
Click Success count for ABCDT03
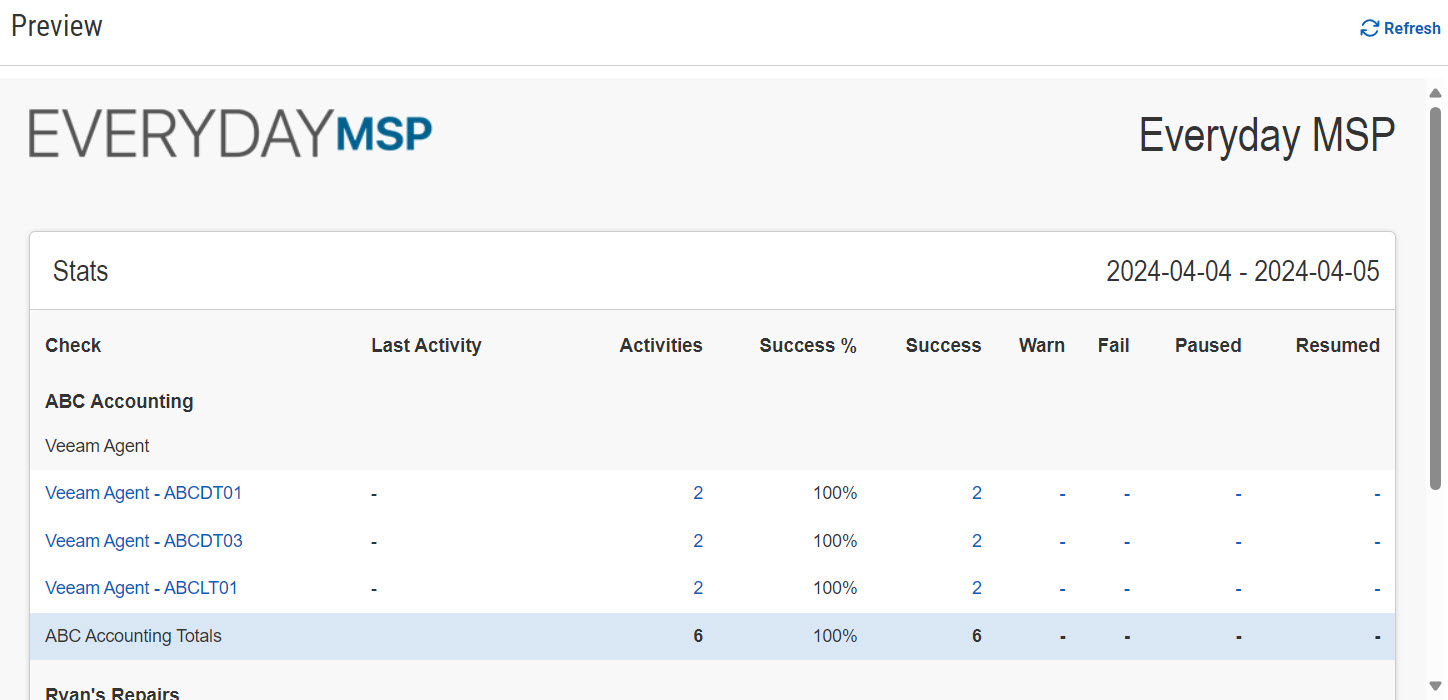tap(976, 541)
